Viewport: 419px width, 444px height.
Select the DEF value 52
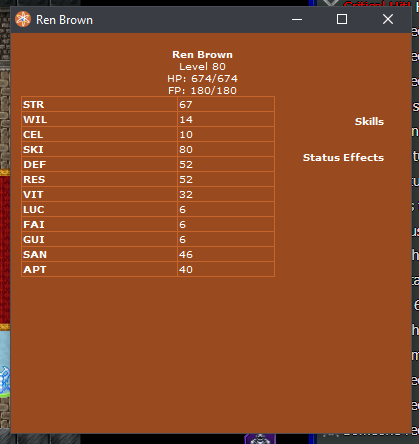[186, 165]
